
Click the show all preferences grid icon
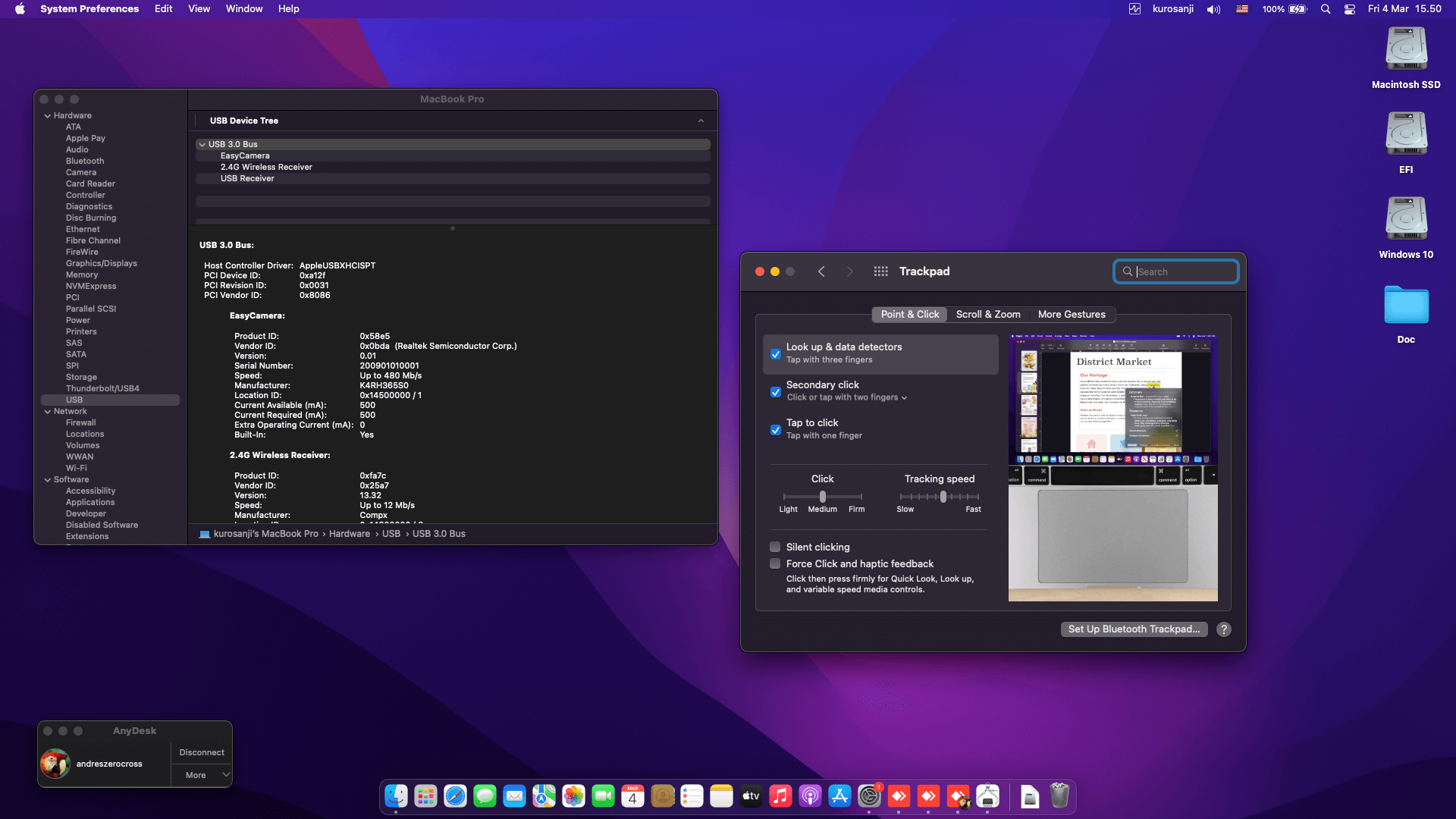coord(880,271)
